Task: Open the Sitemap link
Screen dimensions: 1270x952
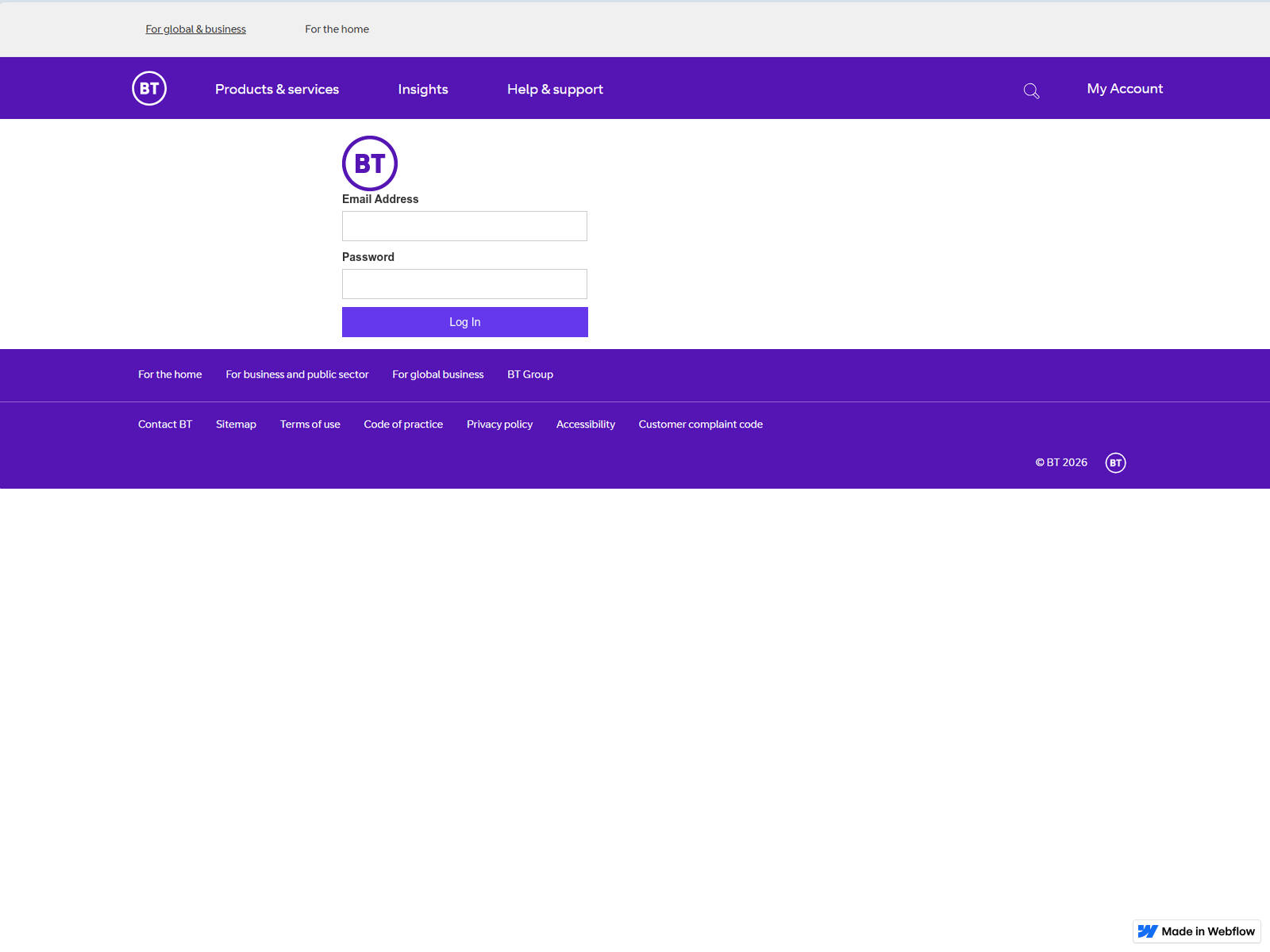Action: 236,424
